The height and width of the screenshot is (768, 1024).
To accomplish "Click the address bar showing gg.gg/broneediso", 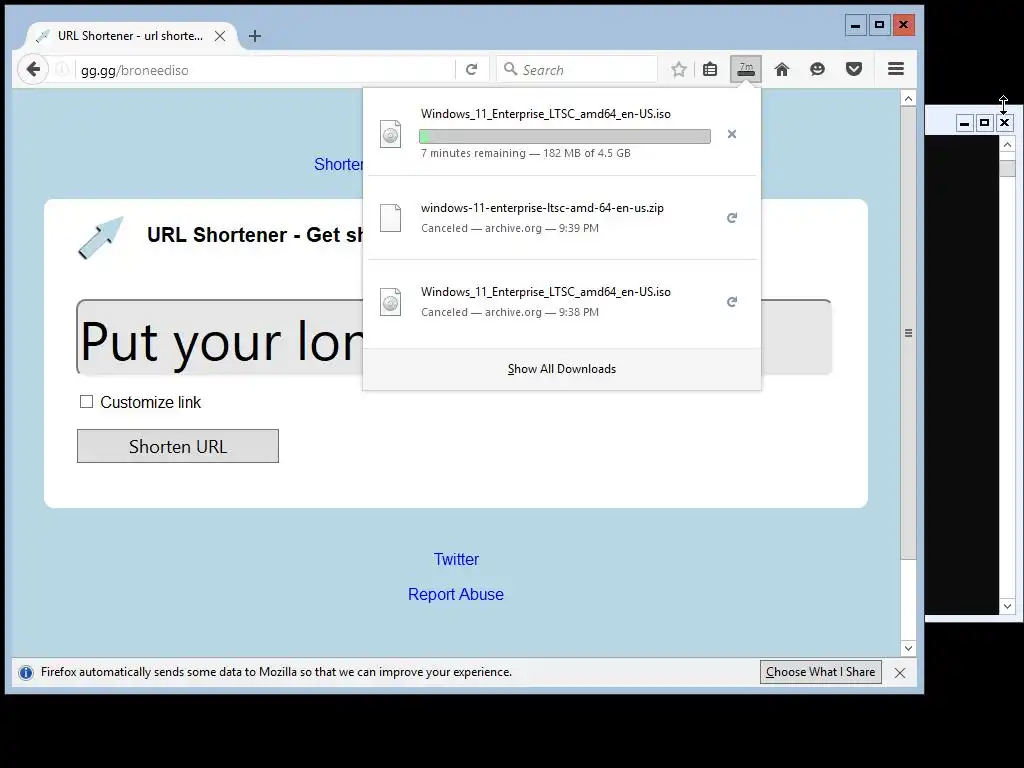I will pos(264,70).
